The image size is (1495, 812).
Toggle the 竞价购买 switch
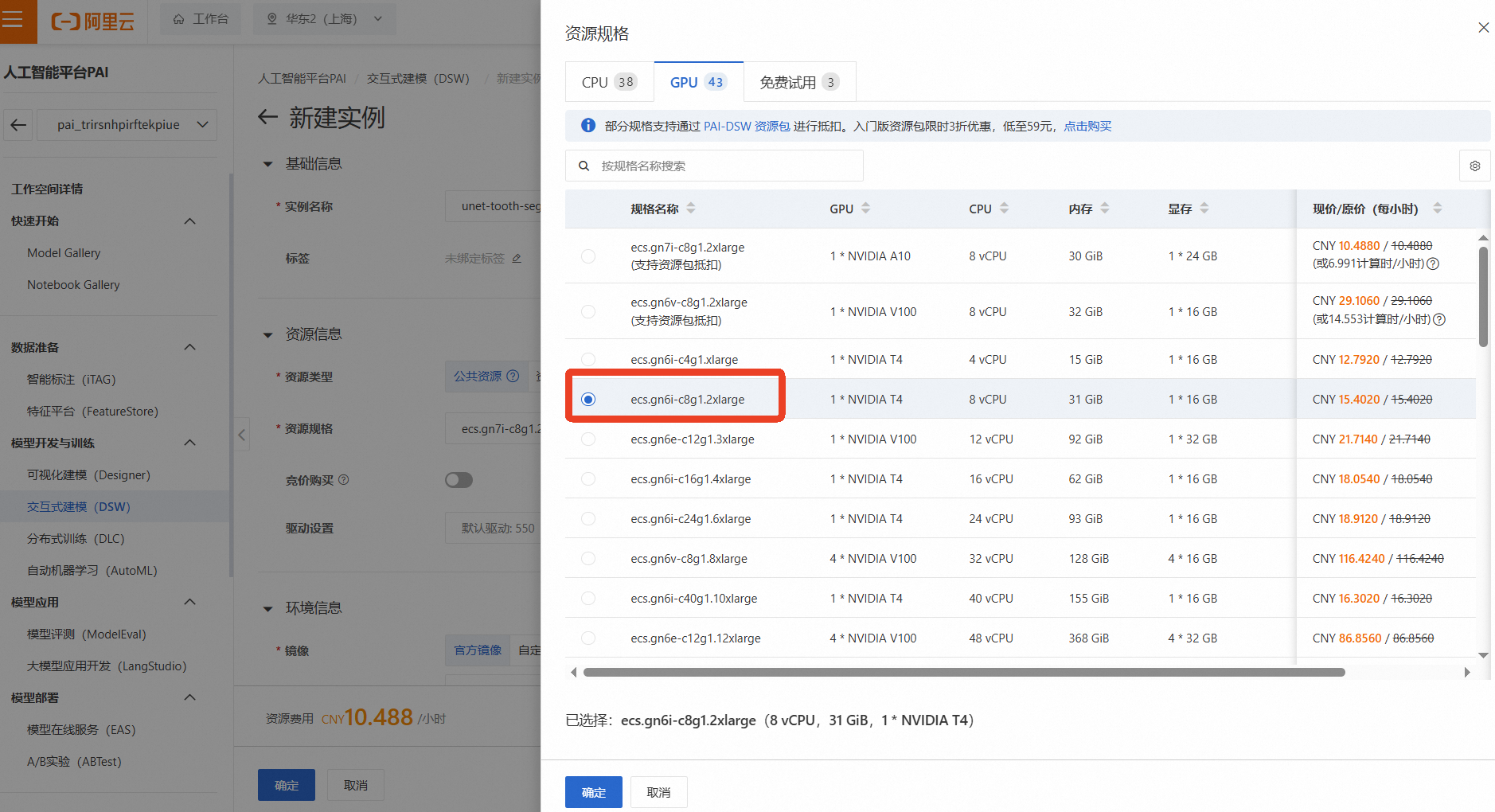[x=459, y=480]
